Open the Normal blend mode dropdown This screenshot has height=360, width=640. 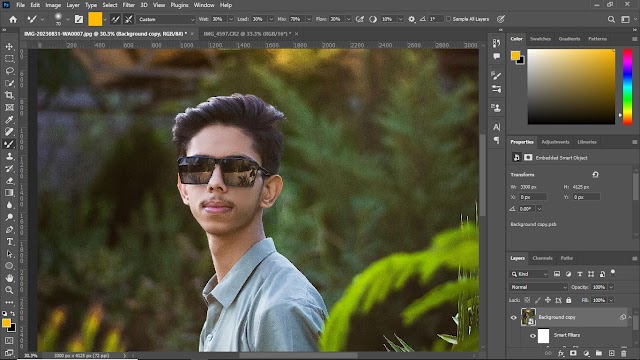point(538,287)
